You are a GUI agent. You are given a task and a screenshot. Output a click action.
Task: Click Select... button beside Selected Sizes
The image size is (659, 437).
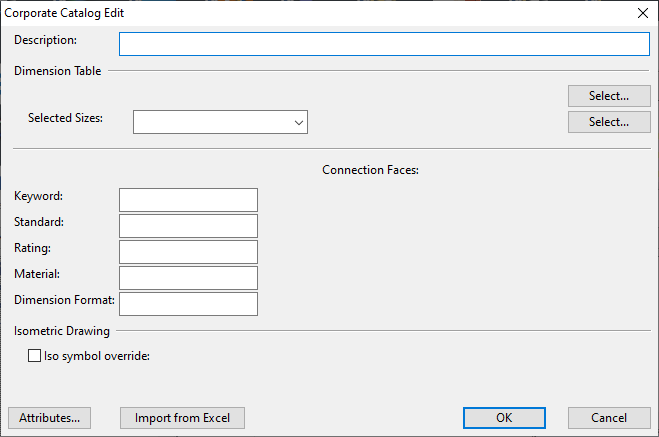(609, 122)
